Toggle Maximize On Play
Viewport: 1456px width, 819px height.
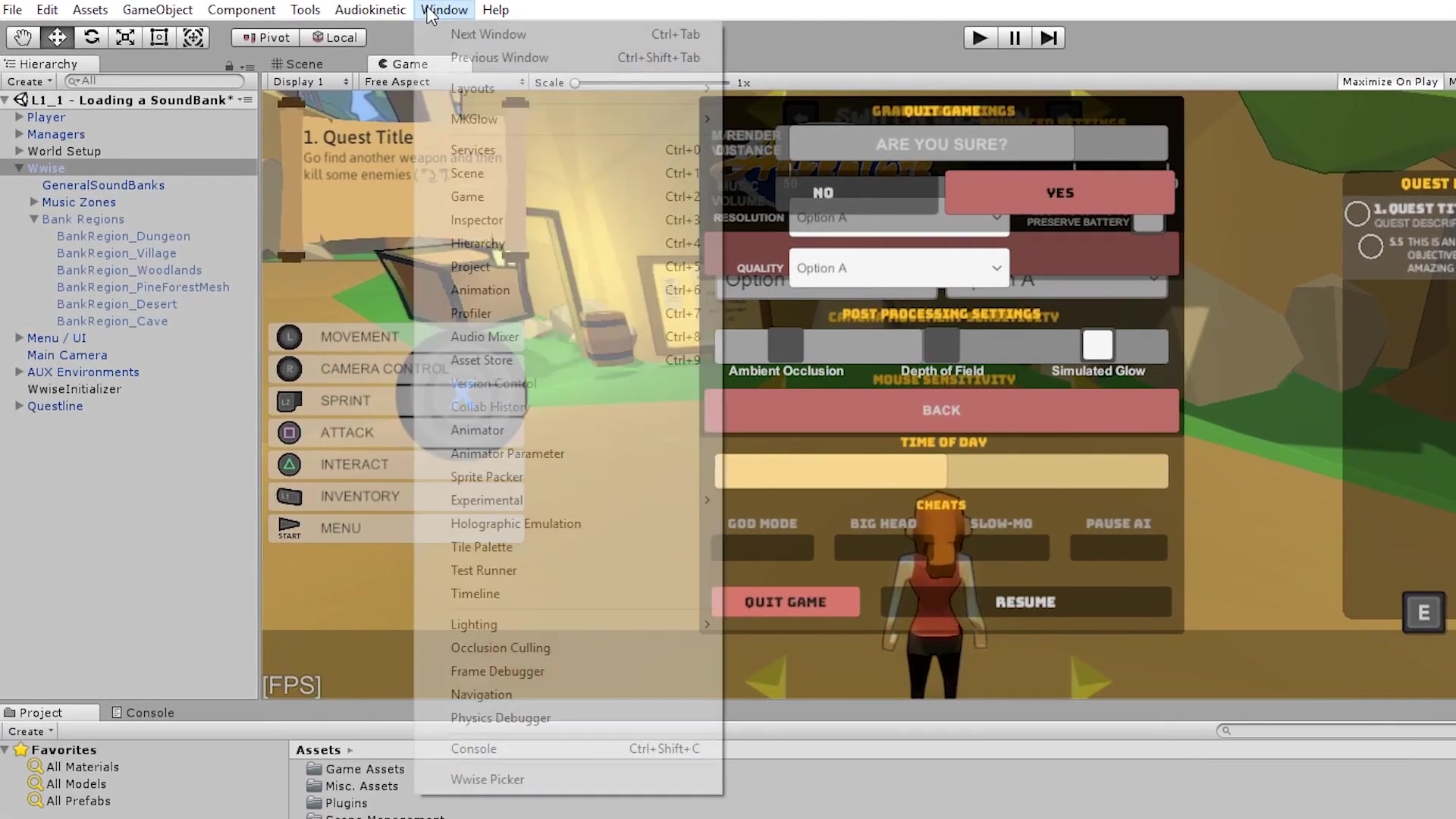click(1389, 81)
